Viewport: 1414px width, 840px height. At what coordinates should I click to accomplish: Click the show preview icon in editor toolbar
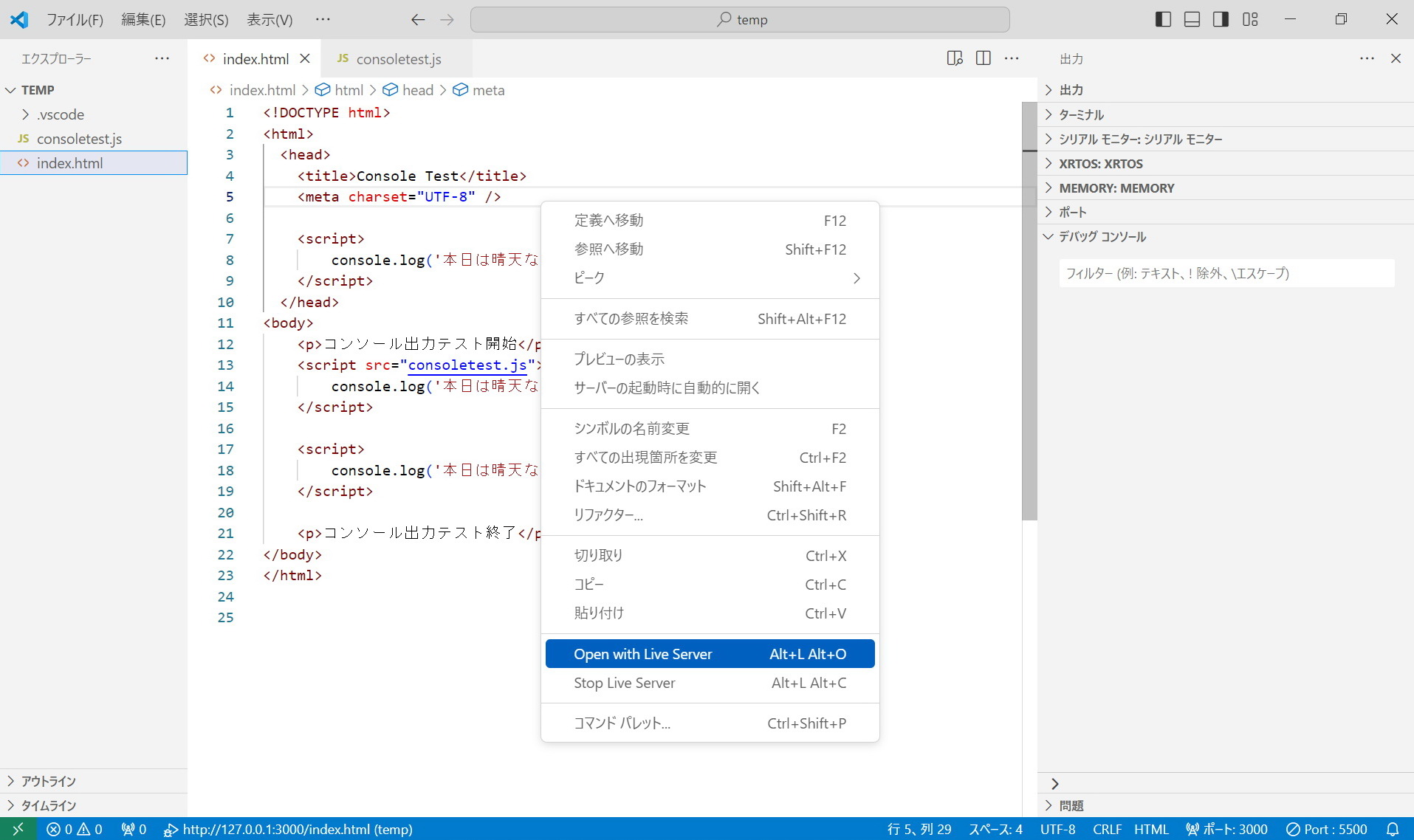coord(954,58)
